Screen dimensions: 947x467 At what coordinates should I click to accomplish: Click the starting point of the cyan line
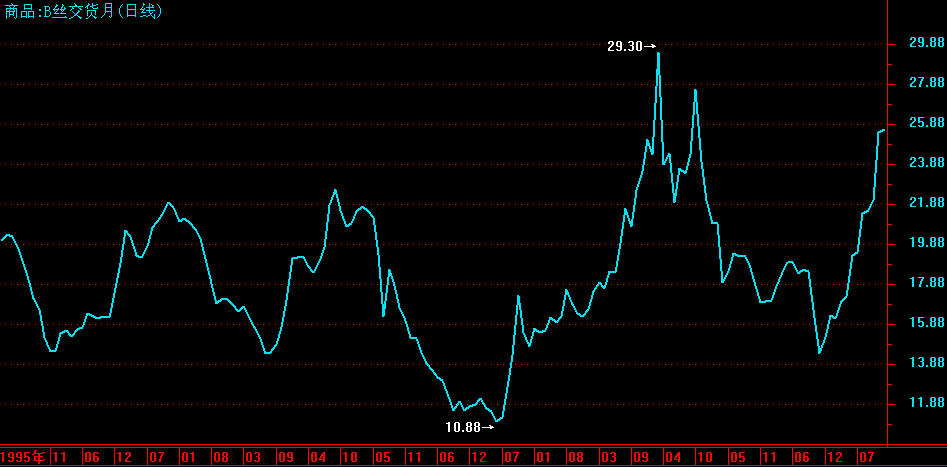[2, 240]
